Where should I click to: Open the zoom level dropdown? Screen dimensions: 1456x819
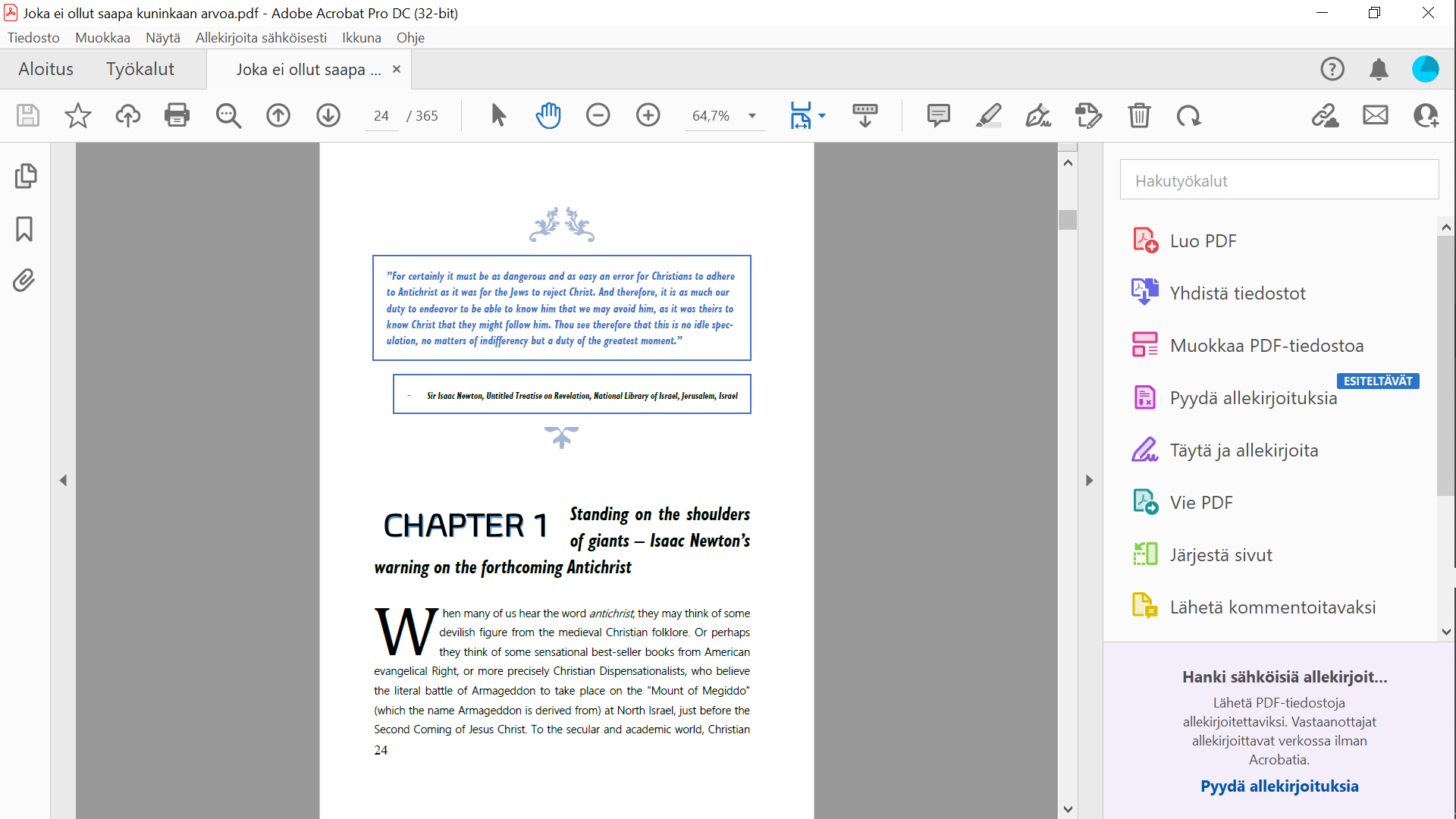(752, 116)
